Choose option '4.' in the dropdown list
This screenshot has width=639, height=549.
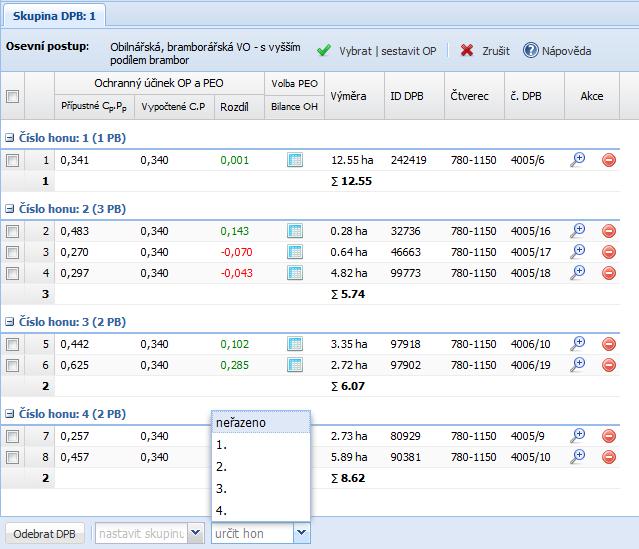tap(261, 510)
